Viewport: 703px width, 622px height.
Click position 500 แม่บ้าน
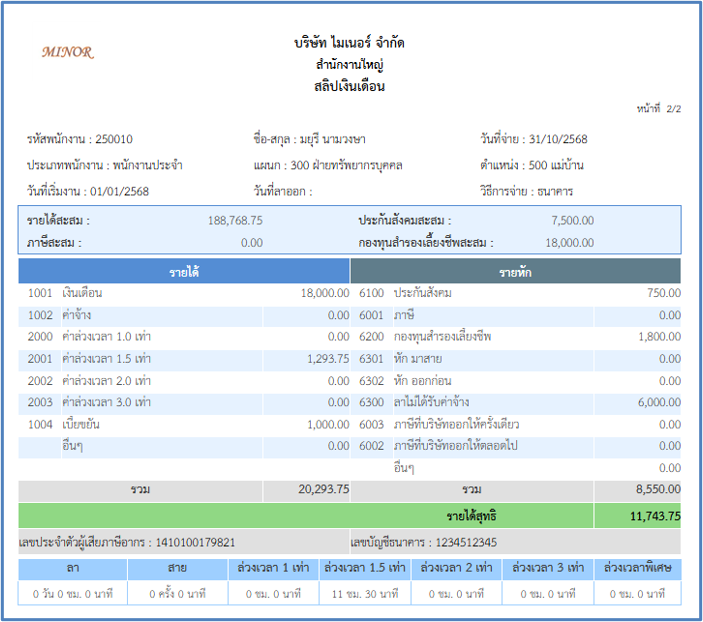click(556, 165)
